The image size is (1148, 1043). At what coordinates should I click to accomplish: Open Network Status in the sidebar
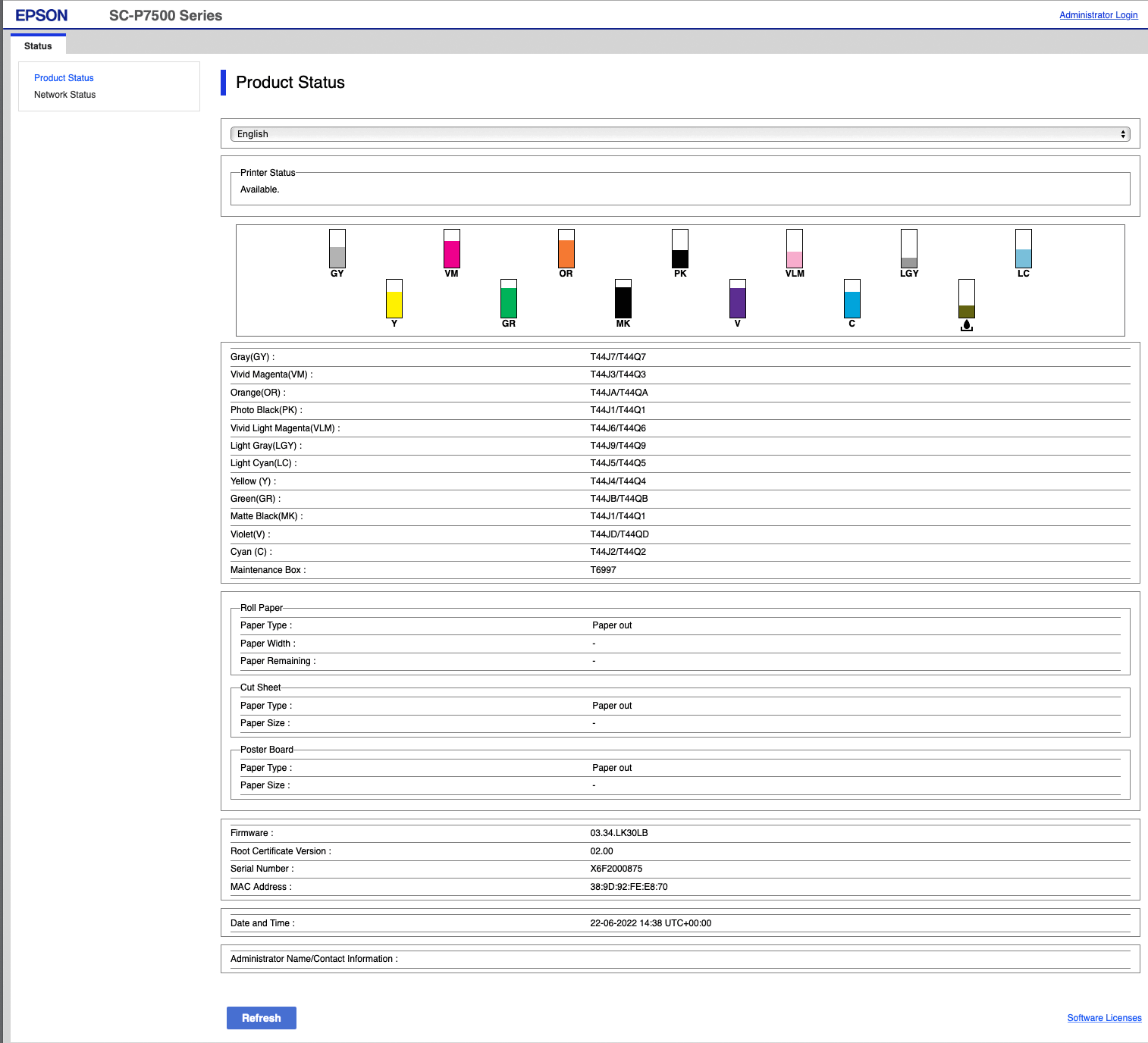click(65, 95)
